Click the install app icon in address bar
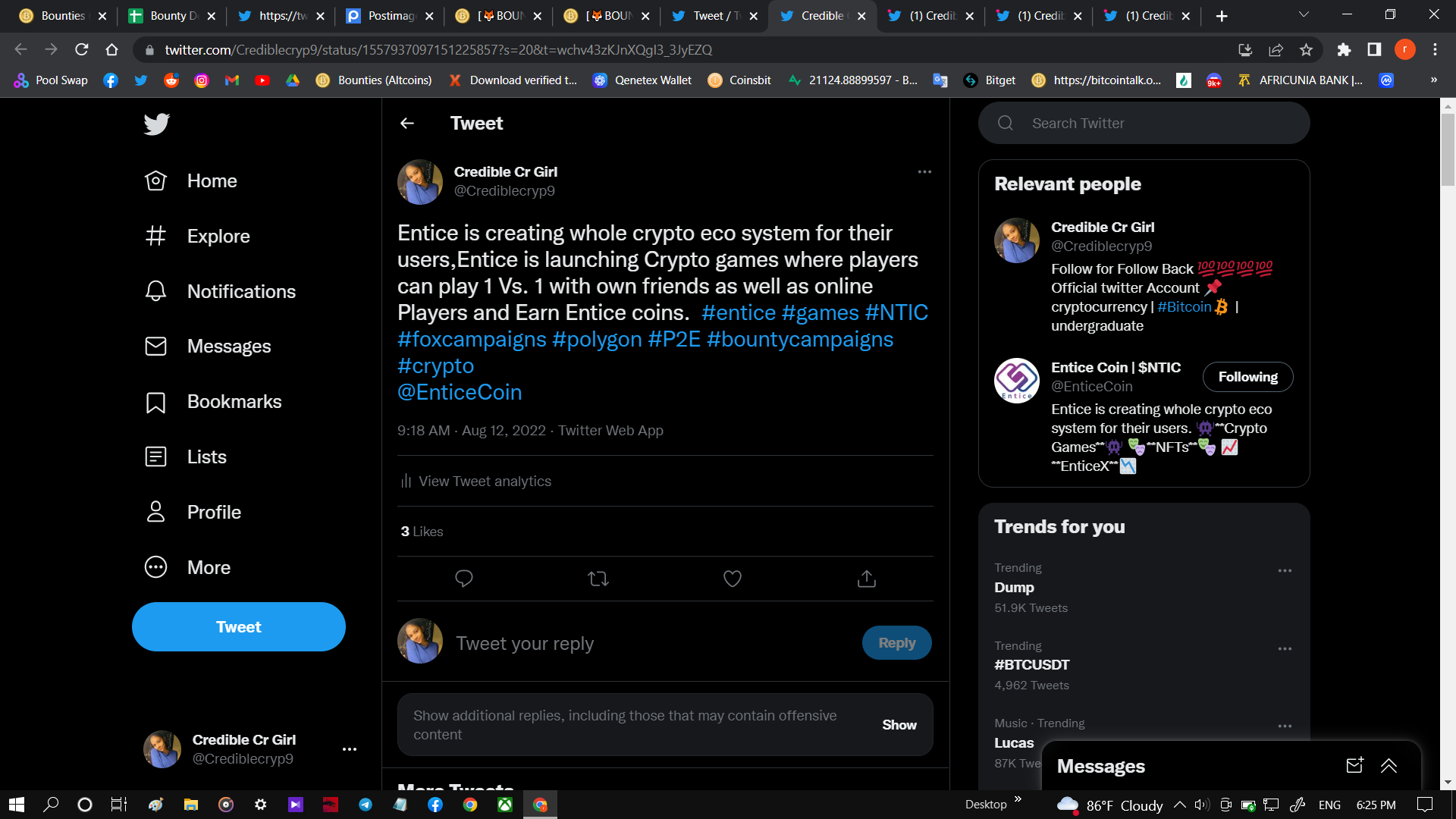Image resolution: width=1456 pixels, height=819 pixels. click(1245, 50)
